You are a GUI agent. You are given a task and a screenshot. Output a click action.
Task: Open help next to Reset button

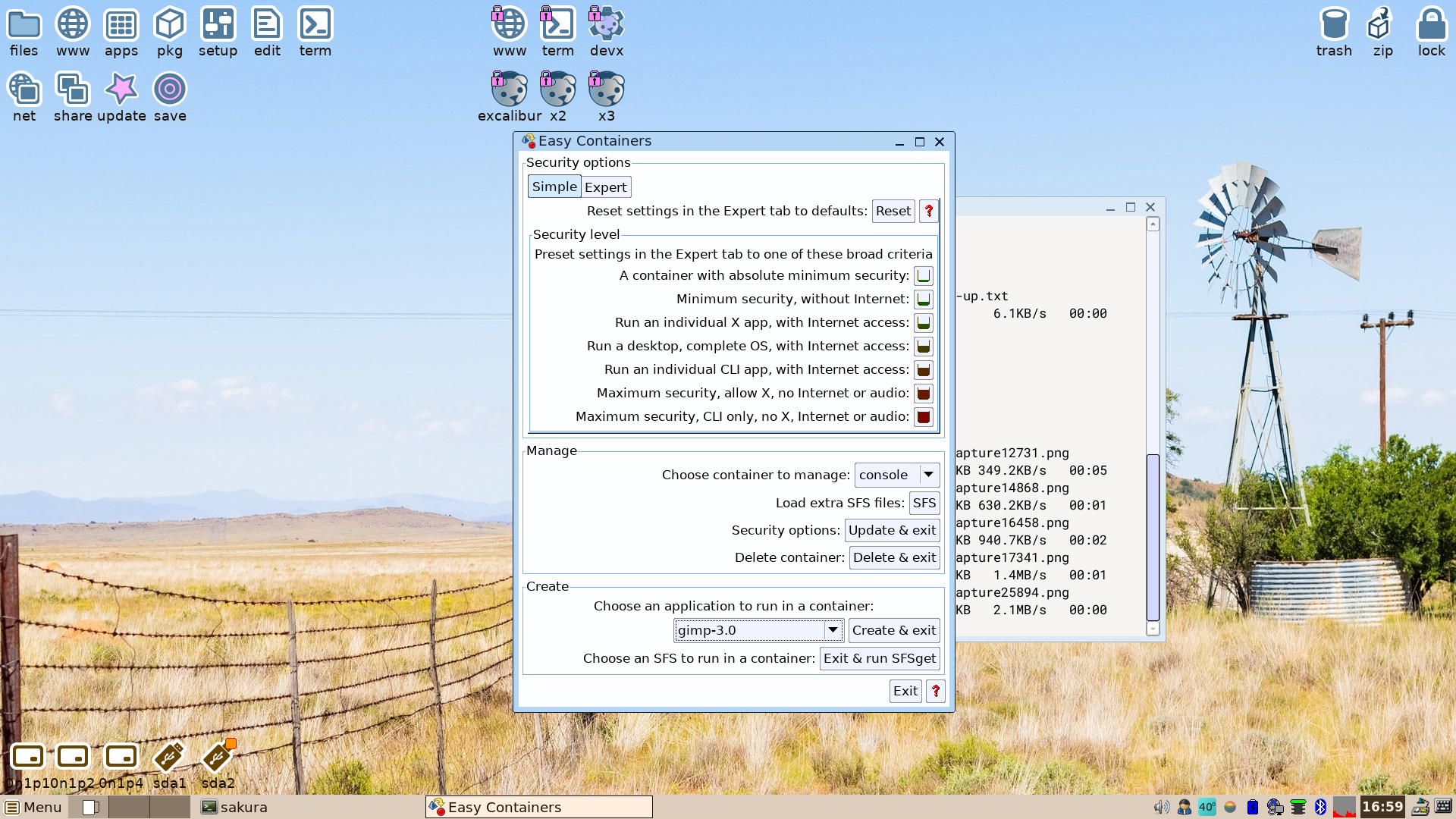click(929, 211)
